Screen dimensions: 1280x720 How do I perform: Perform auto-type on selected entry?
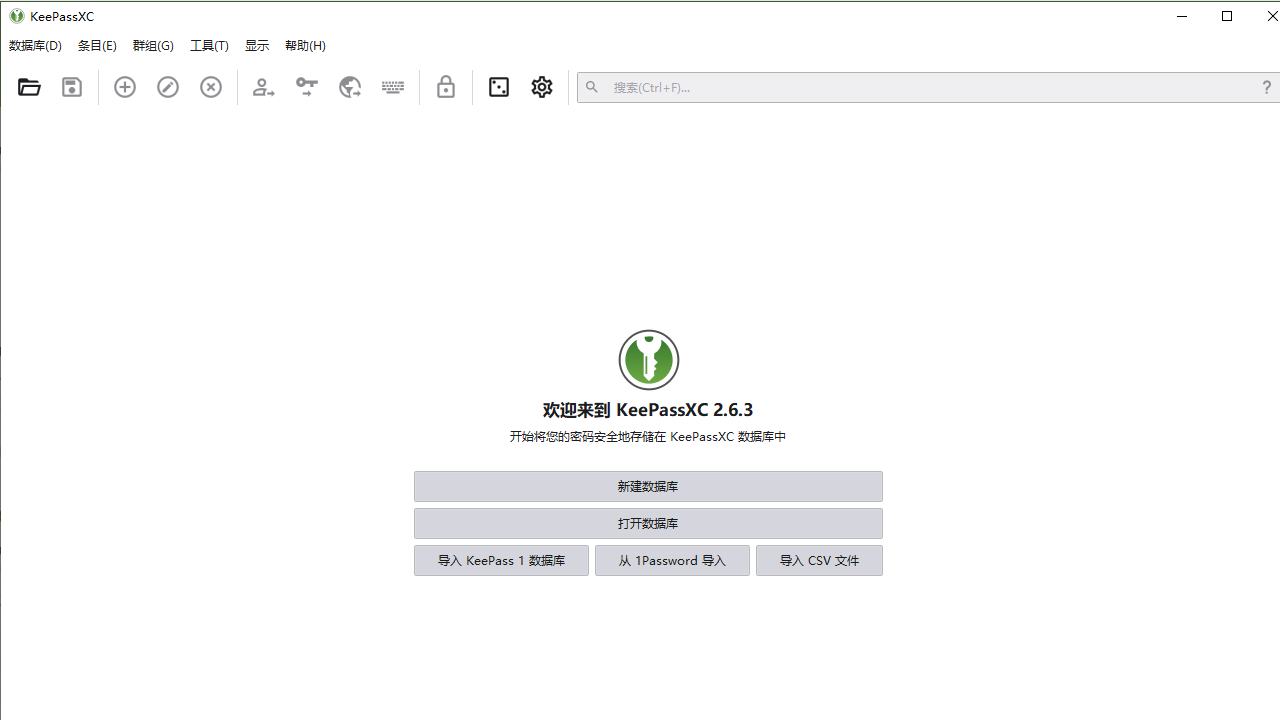[x=392, y=87]
